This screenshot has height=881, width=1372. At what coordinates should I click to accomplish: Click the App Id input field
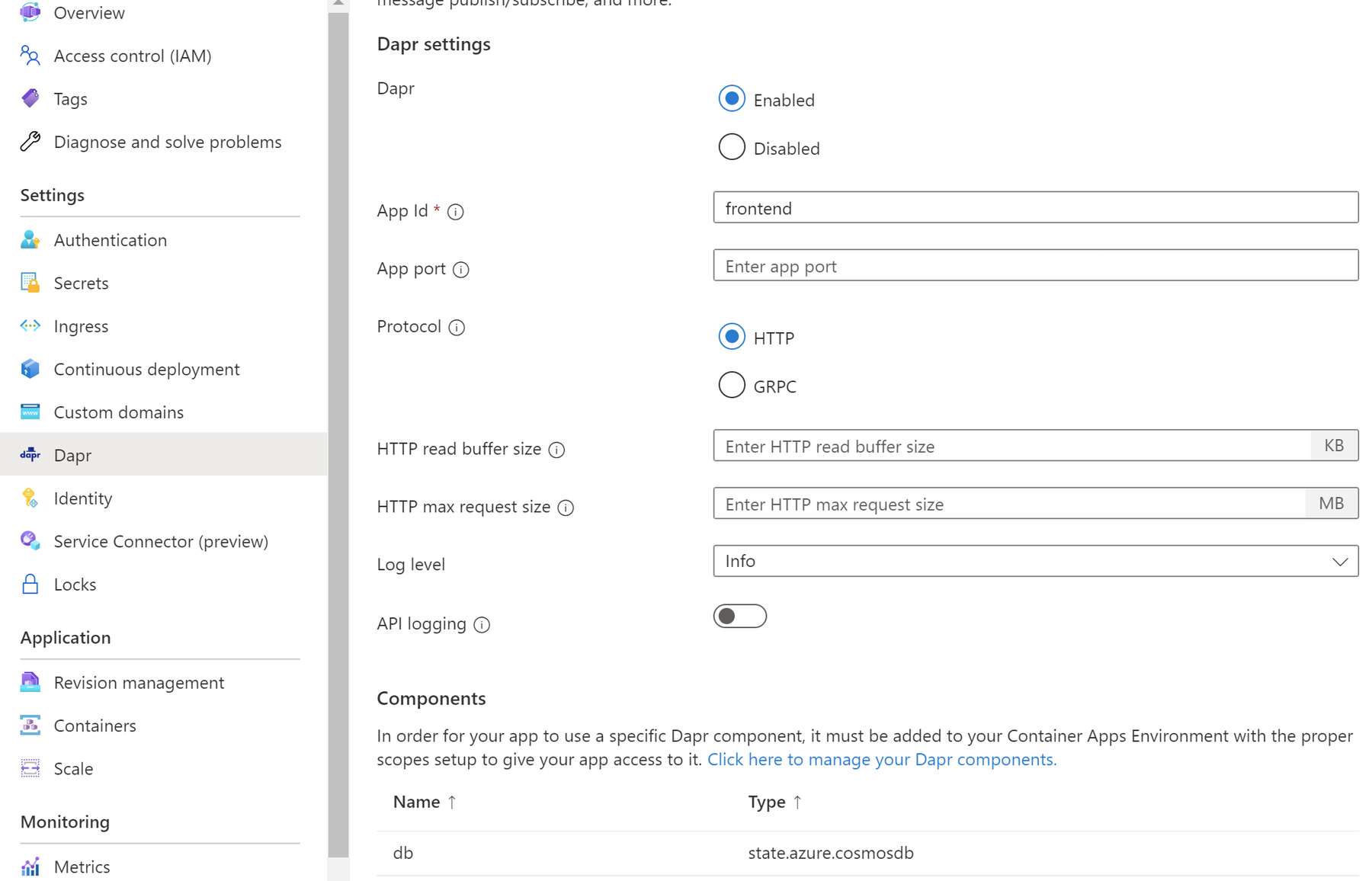(1036, 207)
